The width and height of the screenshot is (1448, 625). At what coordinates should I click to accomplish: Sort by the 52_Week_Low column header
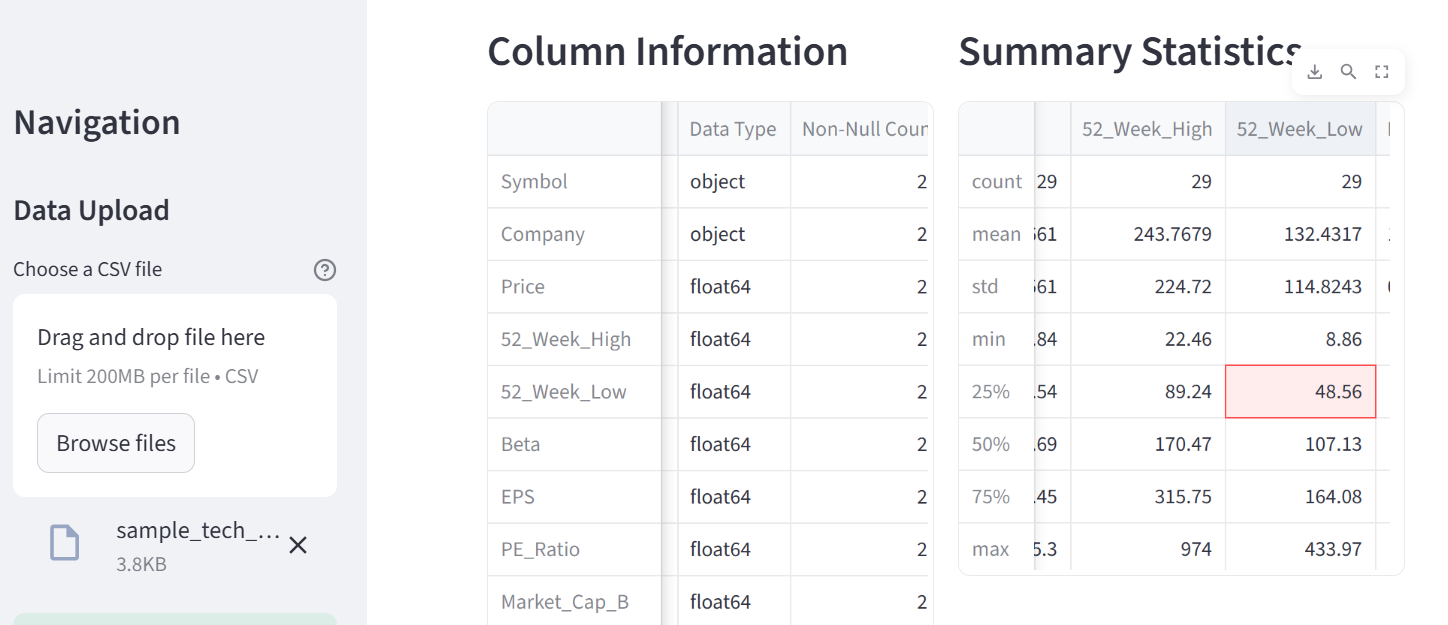pyautogui.click(x=1299, y=129)
